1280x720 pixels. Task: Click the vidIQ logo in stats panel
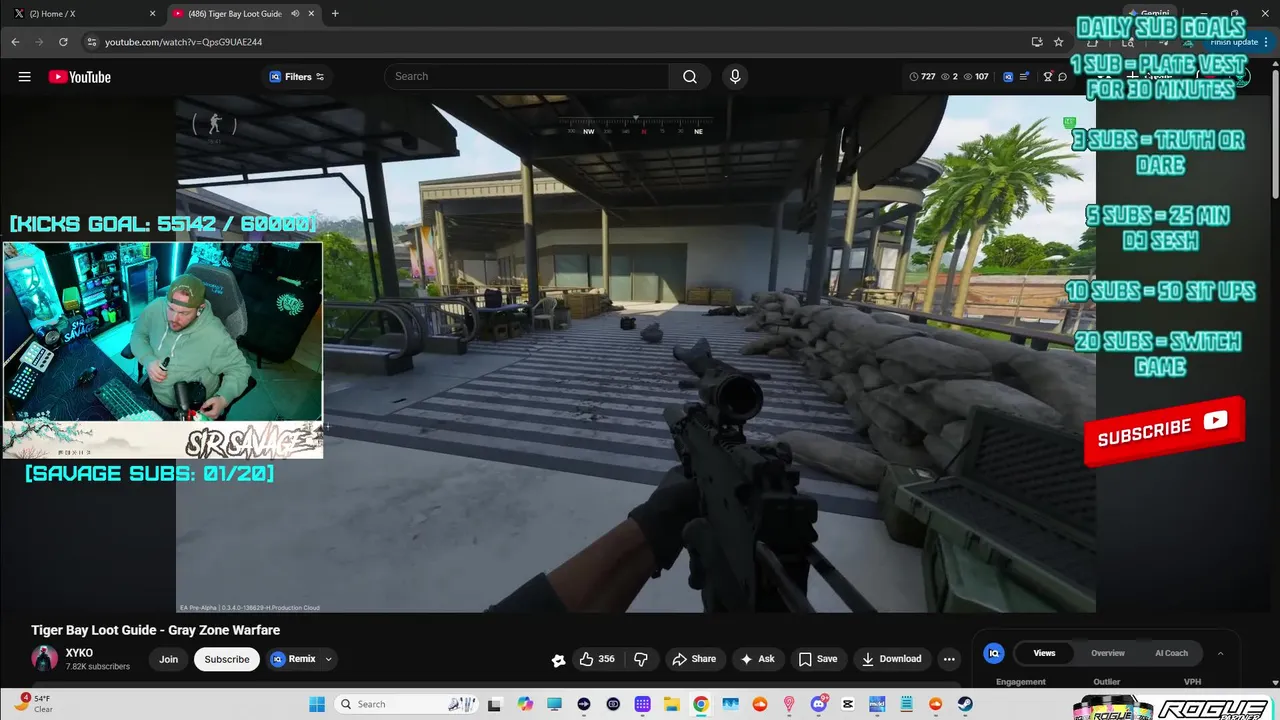pyautogui.click(x=993, y=653)
